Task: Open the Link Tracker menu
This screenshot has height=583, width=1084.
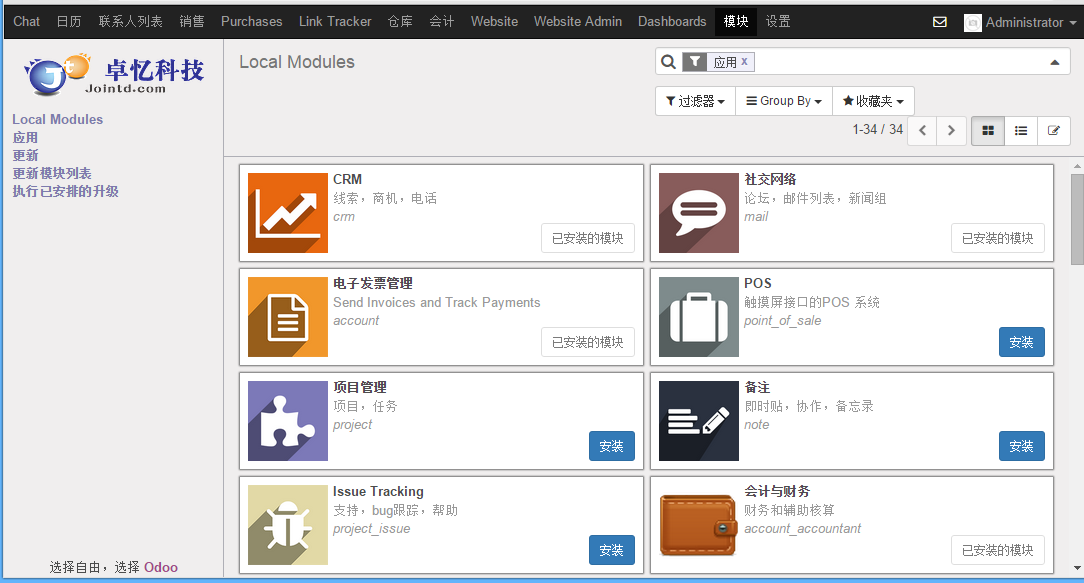Action: tap(334, 21)
